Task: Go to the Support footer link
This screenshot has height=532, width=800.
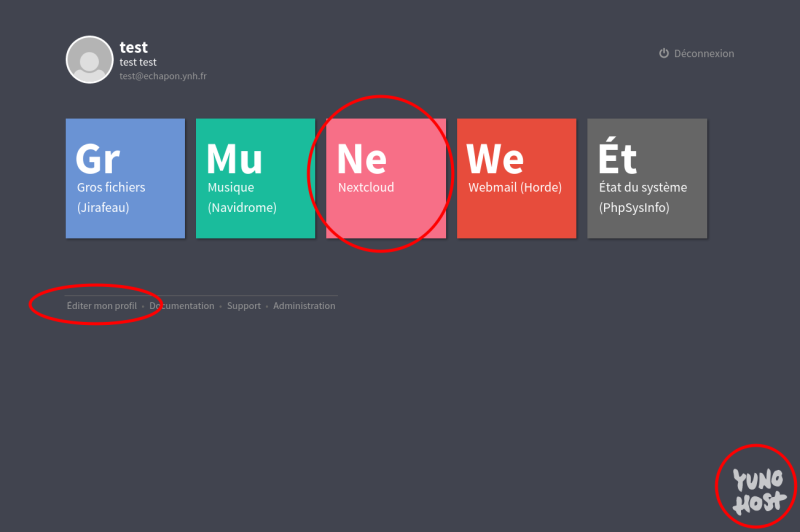Action: point(243,306)
